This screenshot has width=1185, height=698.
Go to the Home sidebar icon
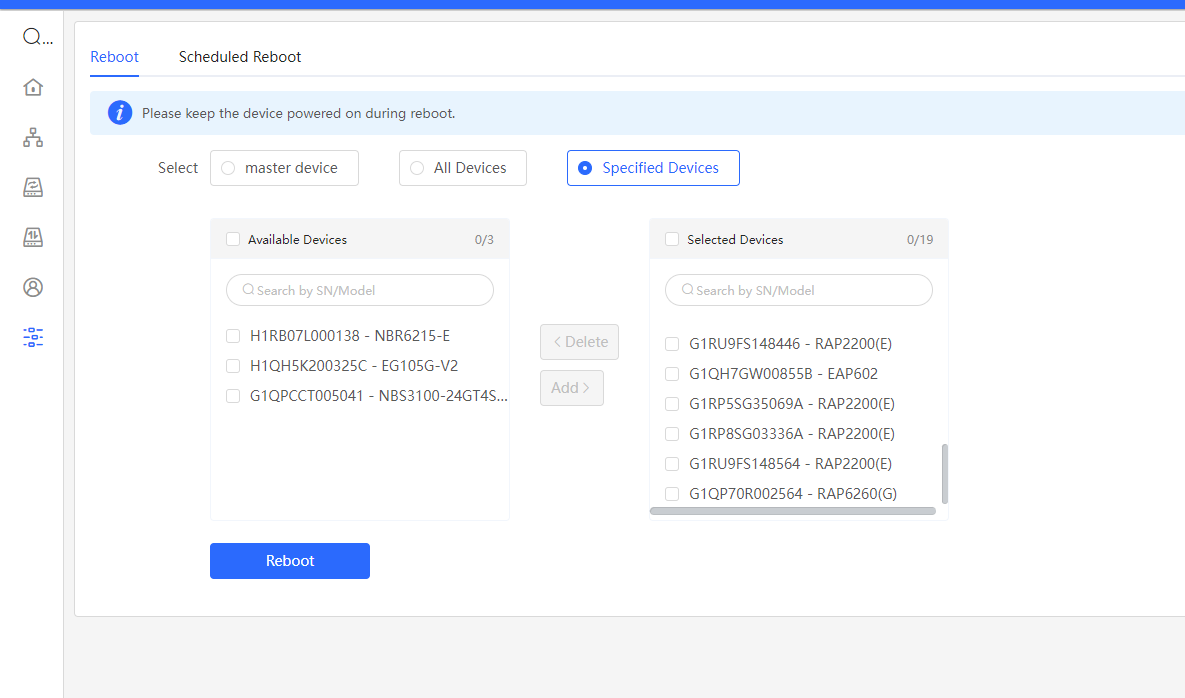point(32,87)
